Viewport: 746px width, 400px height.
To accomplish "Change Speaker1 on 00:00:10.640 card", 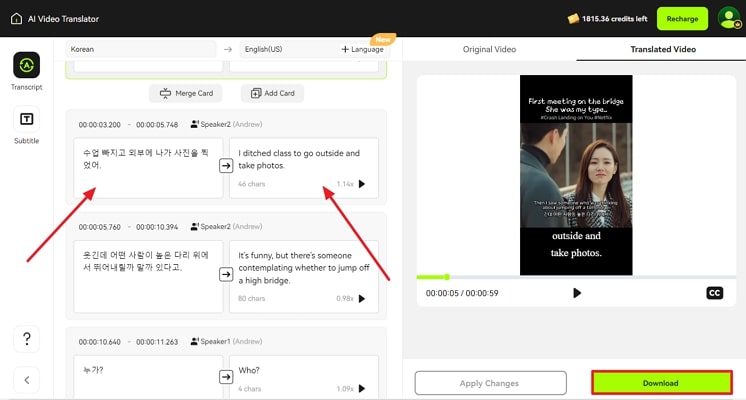I will click(226, 341).
